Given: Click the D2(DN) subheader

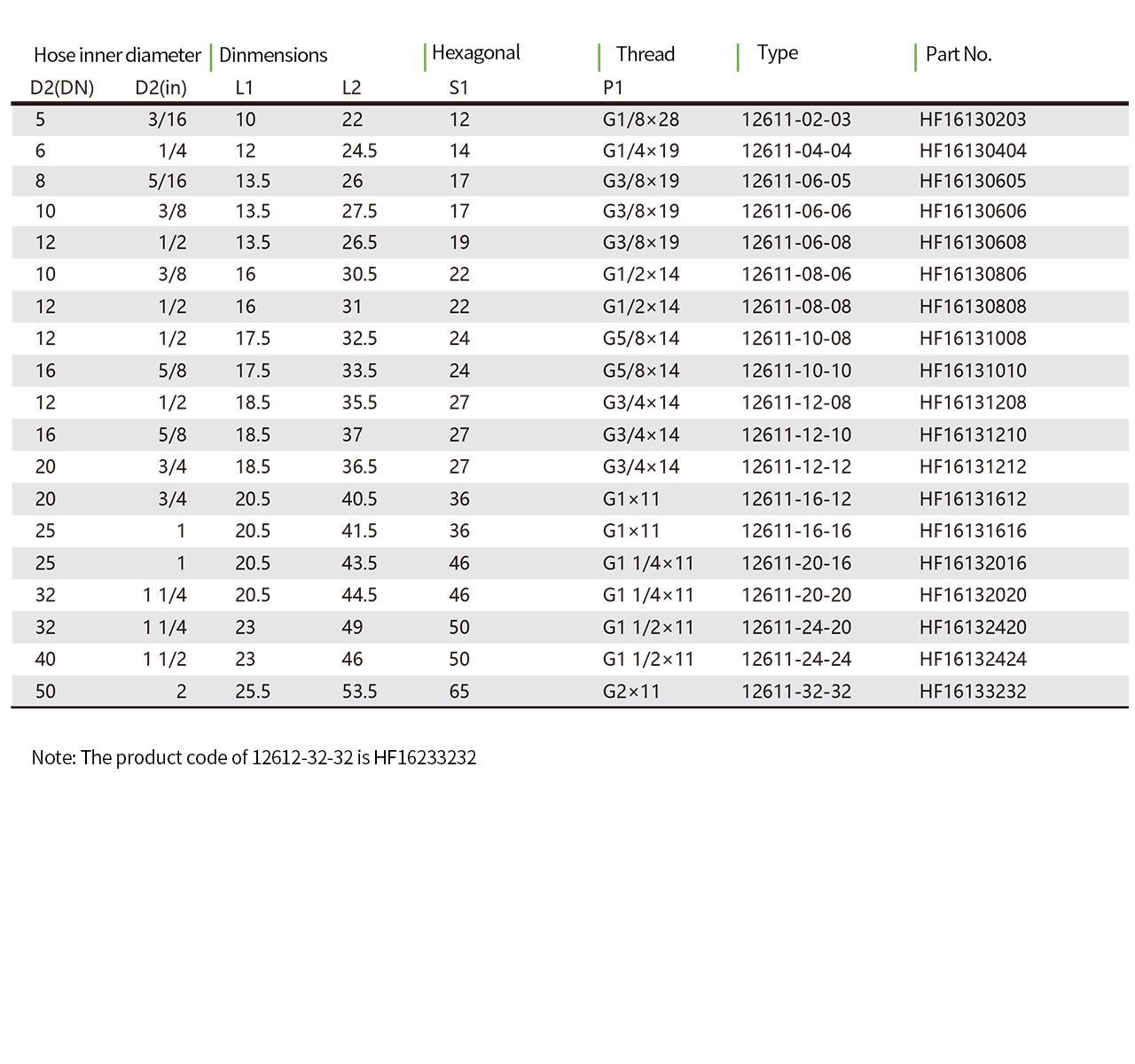Looking at the screenshot, I should click(x=62, y=88).
